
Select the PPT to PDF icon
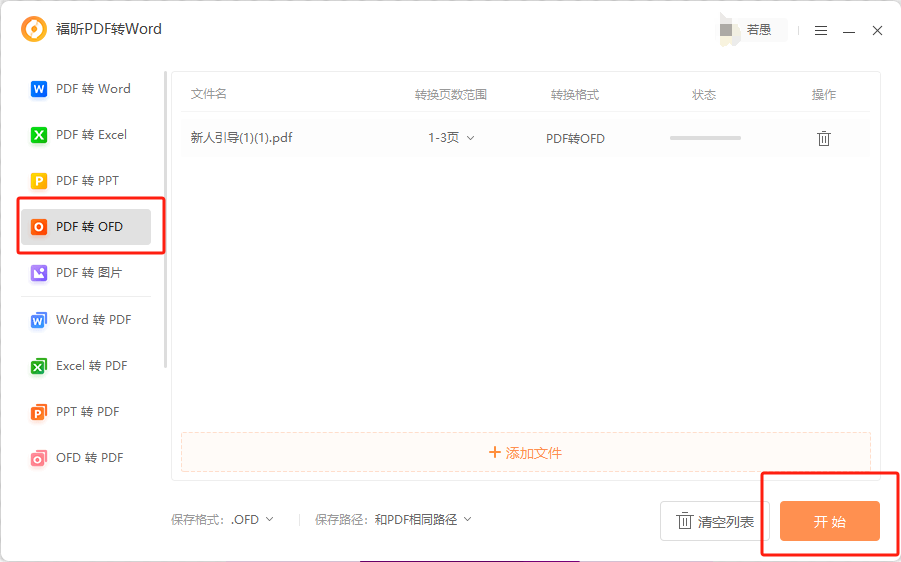pos(39,412)
